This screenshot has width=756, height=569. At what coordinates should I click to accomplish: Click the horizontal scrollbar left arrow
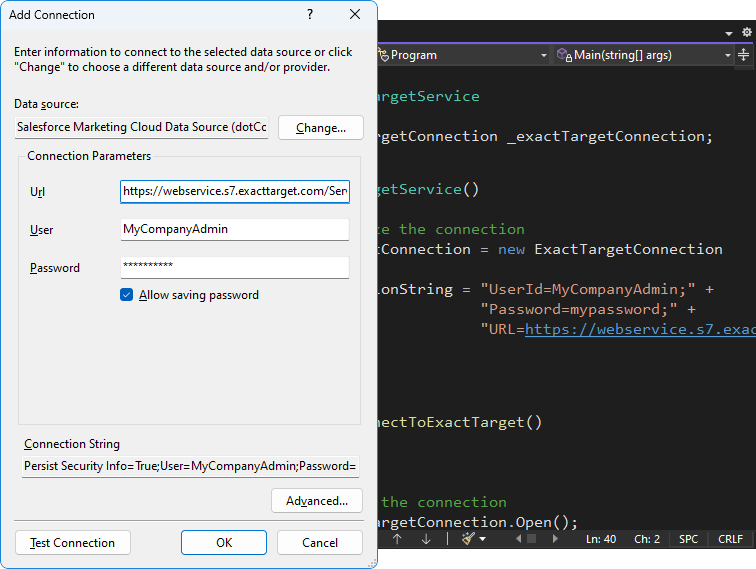(x=518, y=539)
